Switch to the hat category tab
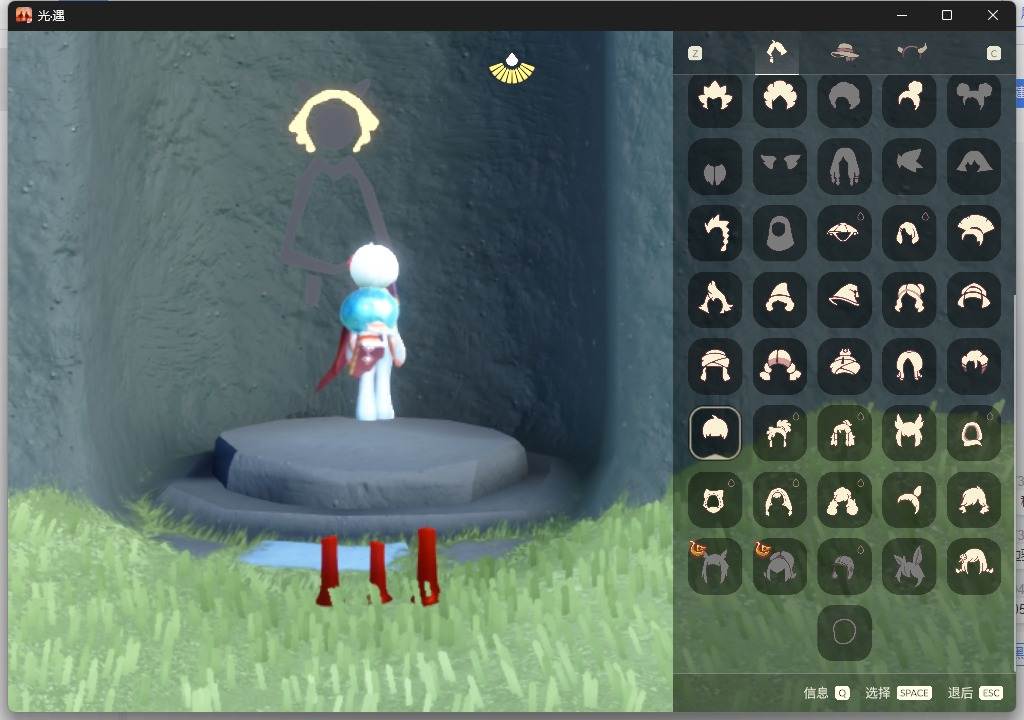 pyautogui.click(x=844, y=52)
